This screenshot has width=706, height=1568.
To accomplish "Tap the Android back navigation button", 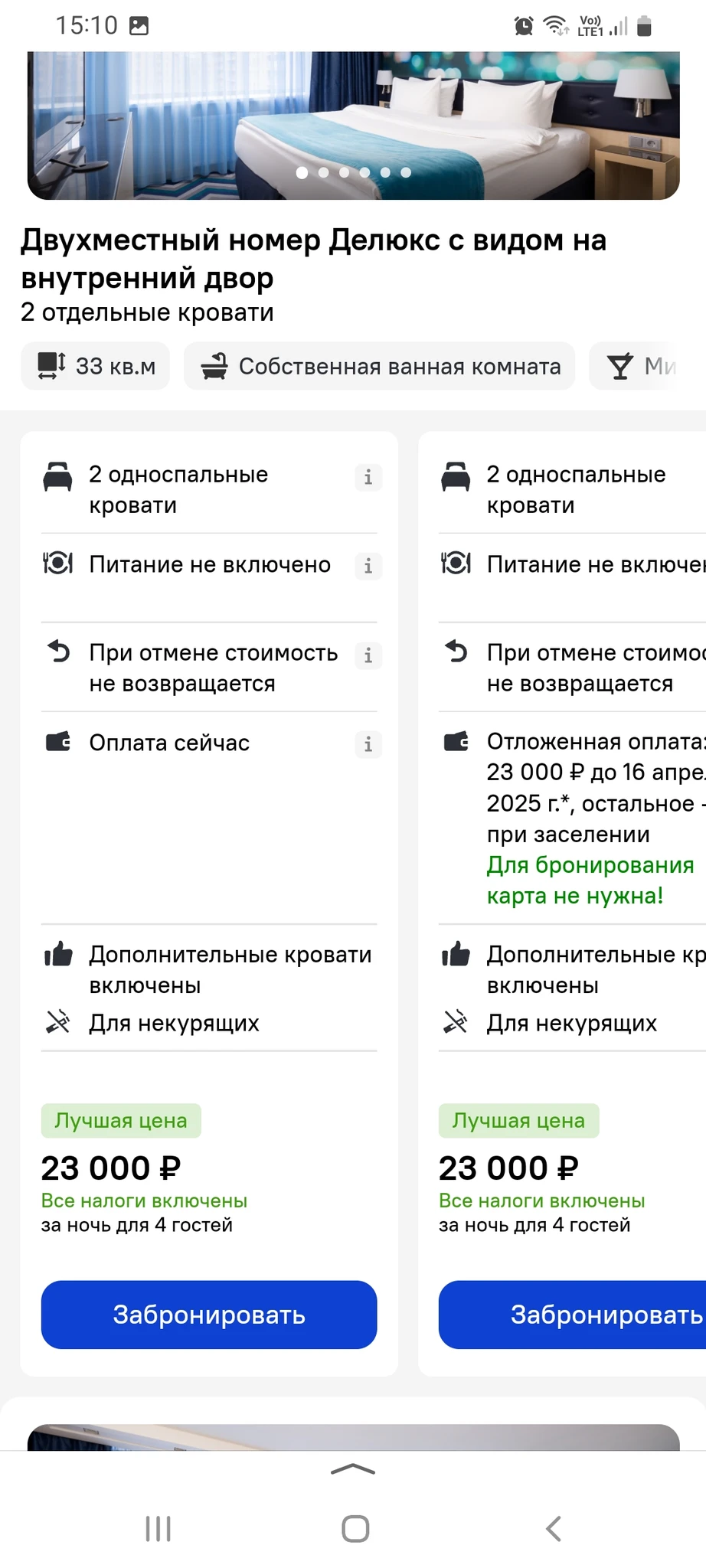I will 553,1528.
